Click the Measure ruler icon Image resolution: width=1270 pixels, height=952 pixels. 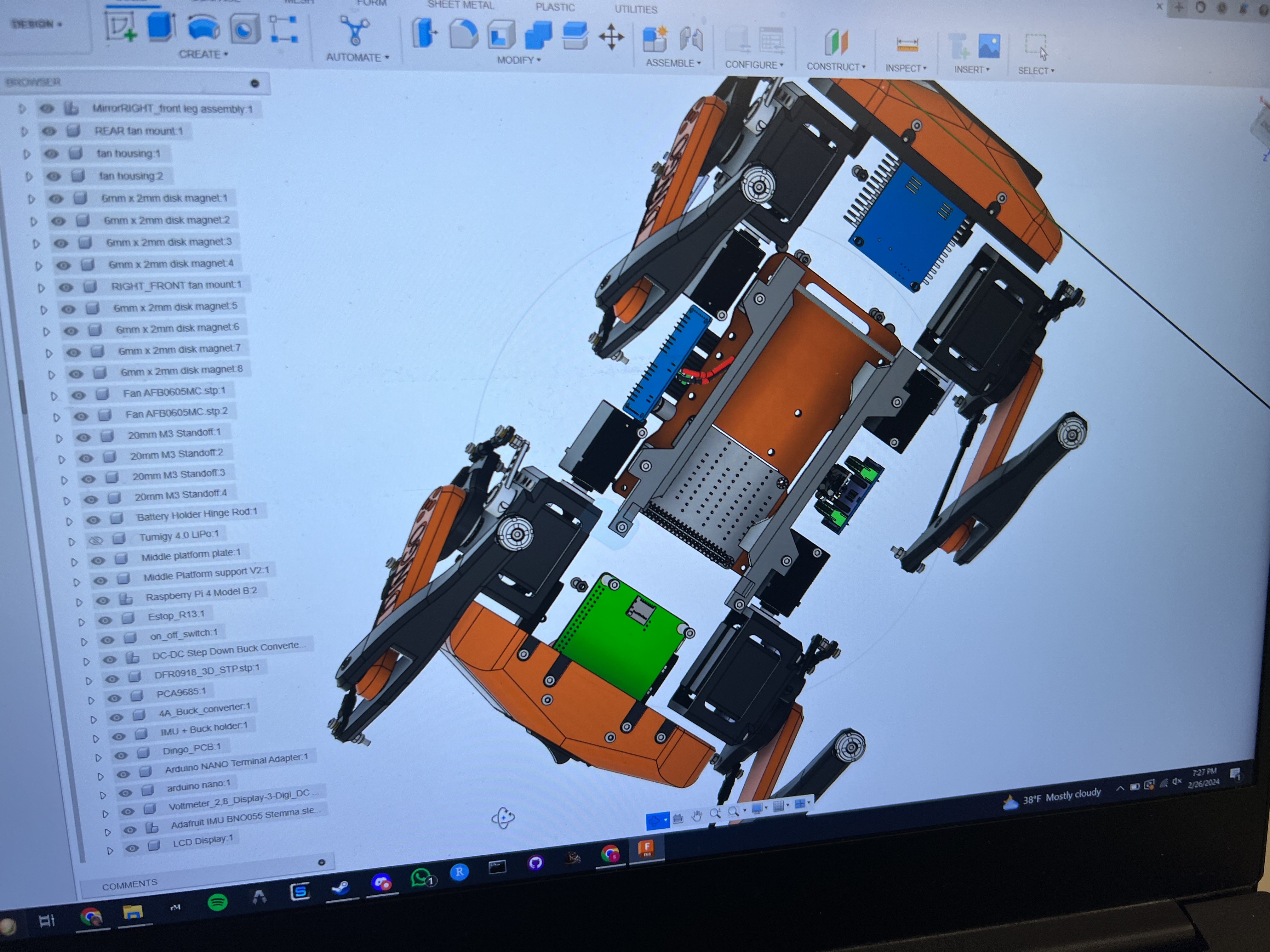(x=907, y=45)
